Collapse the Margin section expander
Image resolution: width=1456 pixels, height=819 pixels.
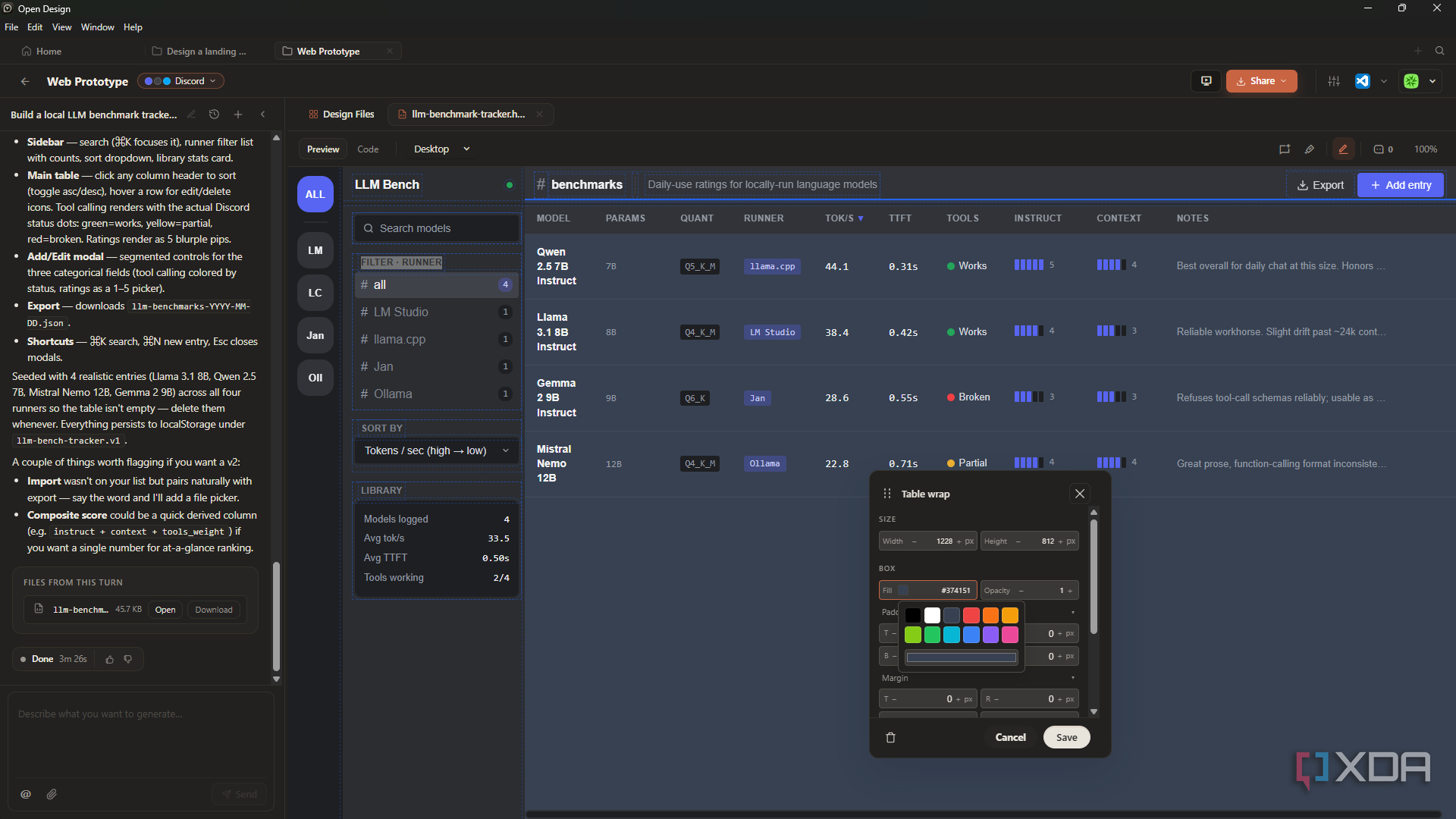1072,678
